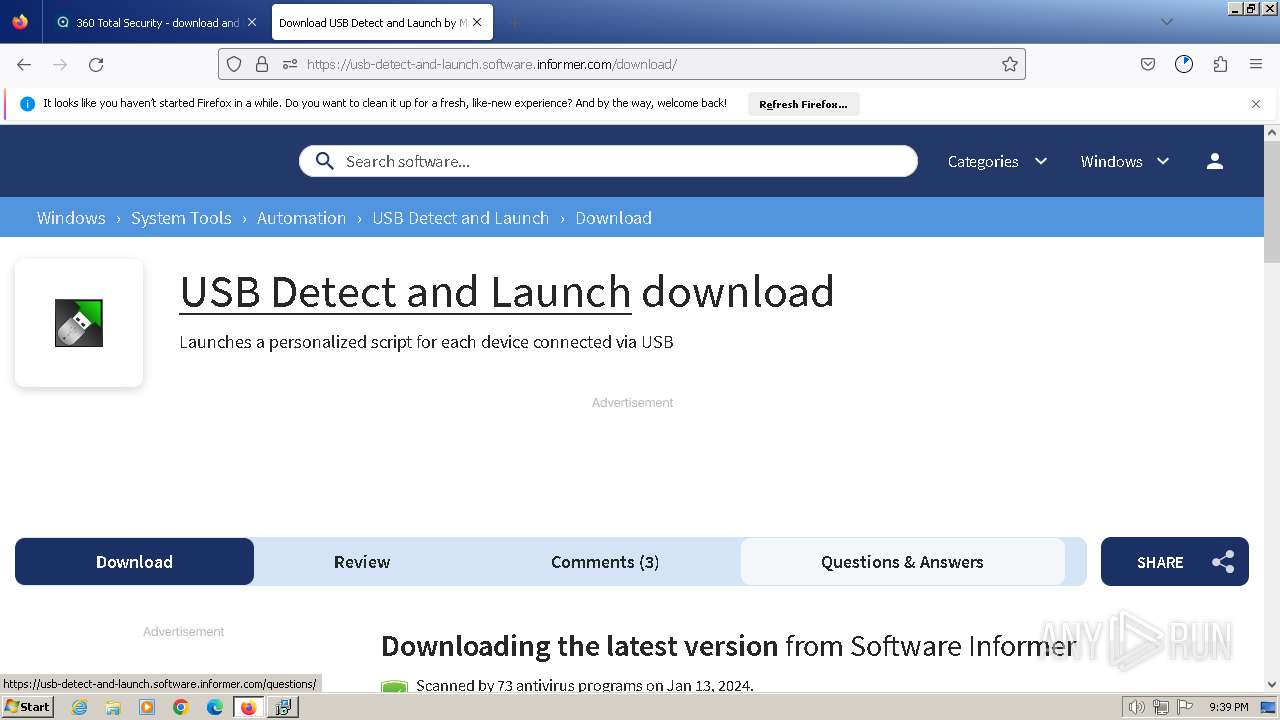Open the user profile icon on site header
1280x720 pixels.
point(1215,161)
